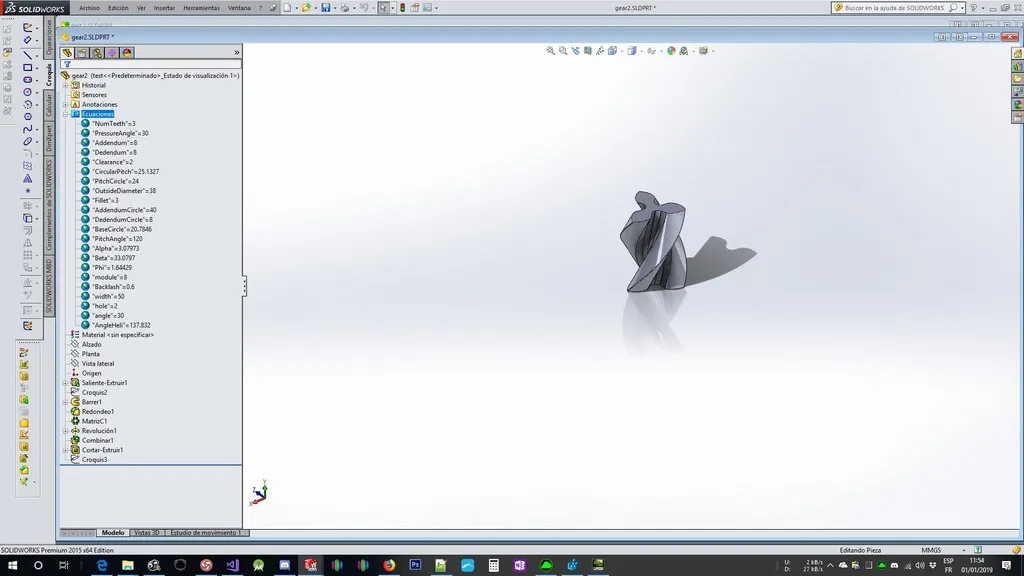The height and width of the screenshot is (576, 1024).
Task: Expand the Saliente-Extruir1 feature node
Action: [65, 382]
